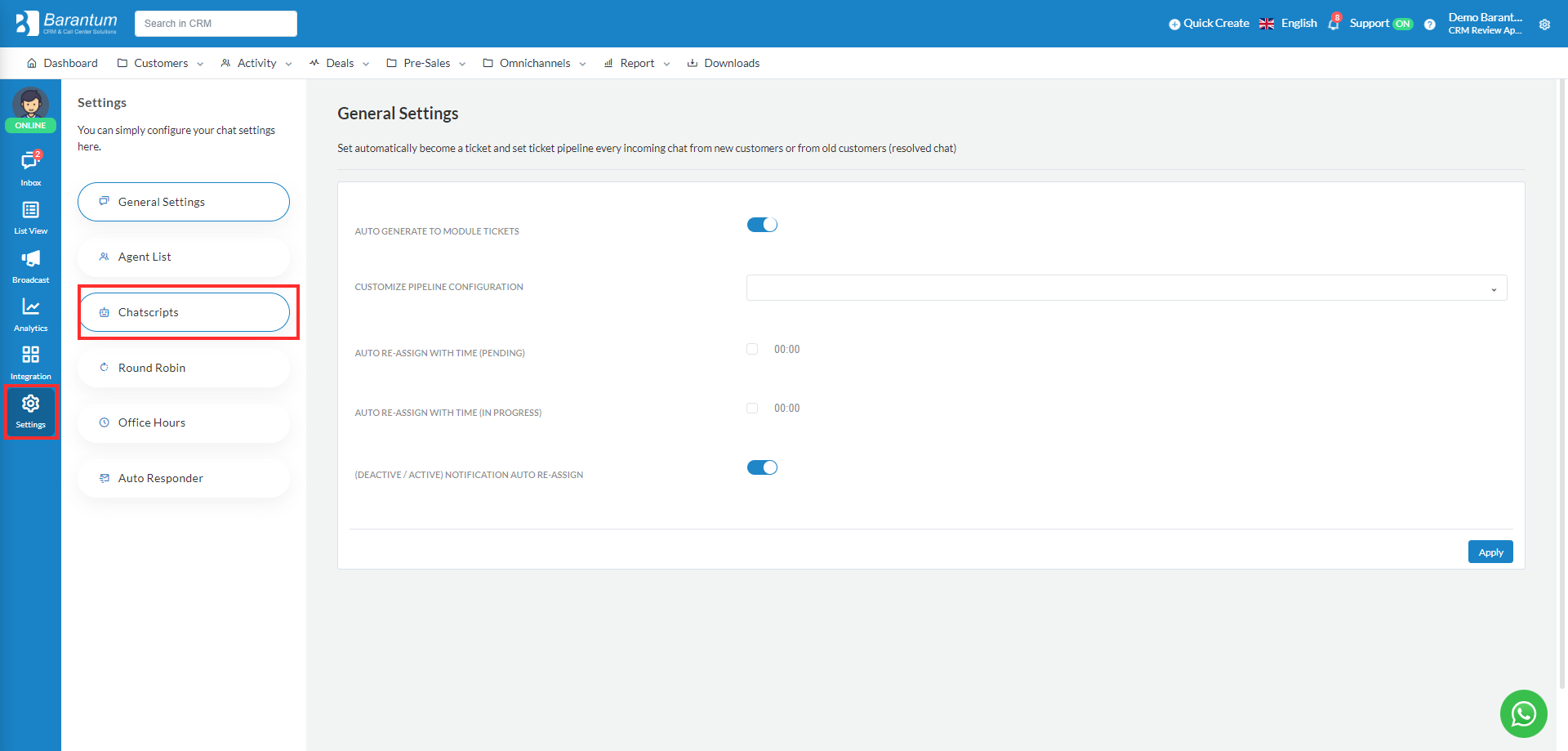Open Demo Barantum account menu
The image size is (1568, 751).
pos(1485,24)
